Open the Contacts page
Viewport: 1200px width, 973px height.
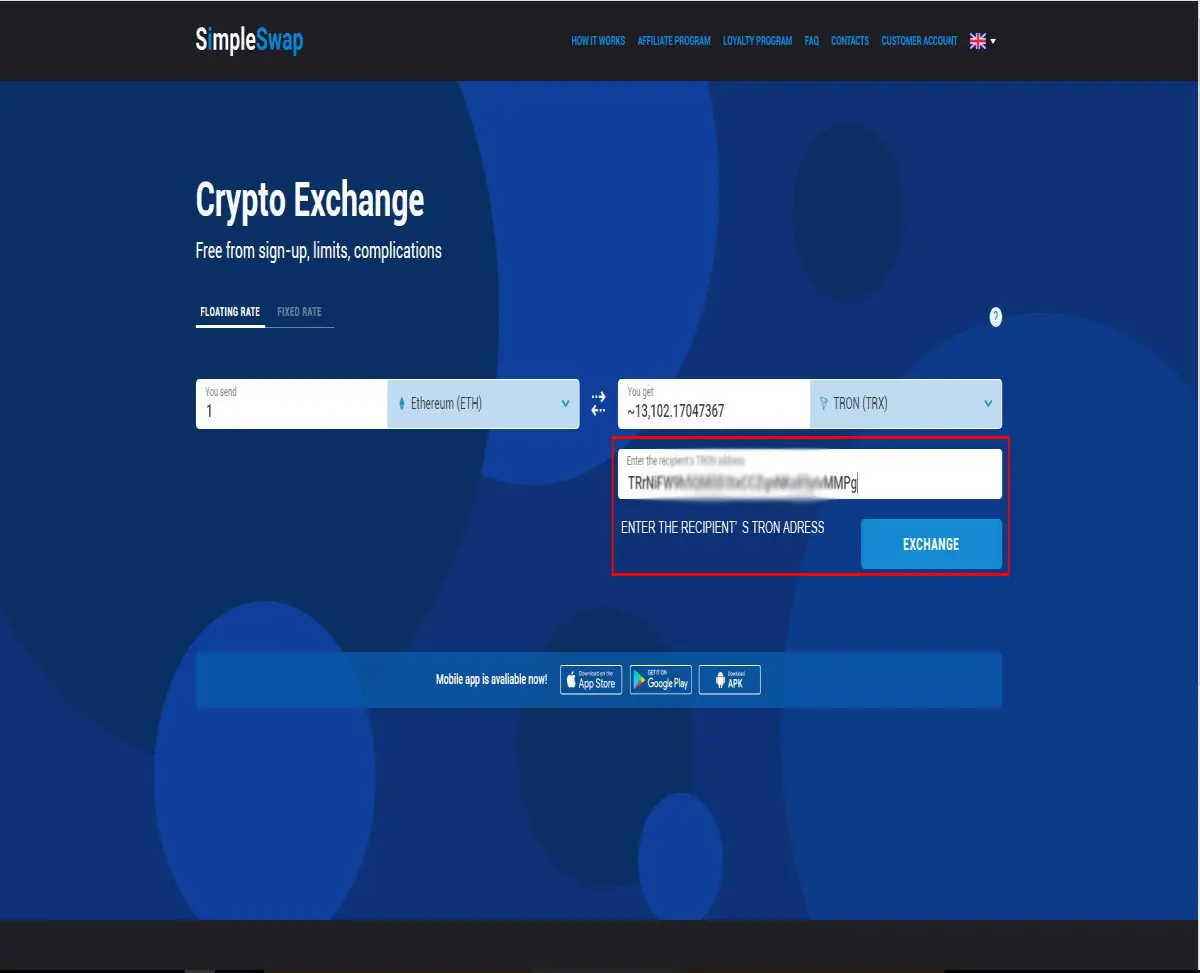[850, 41]
